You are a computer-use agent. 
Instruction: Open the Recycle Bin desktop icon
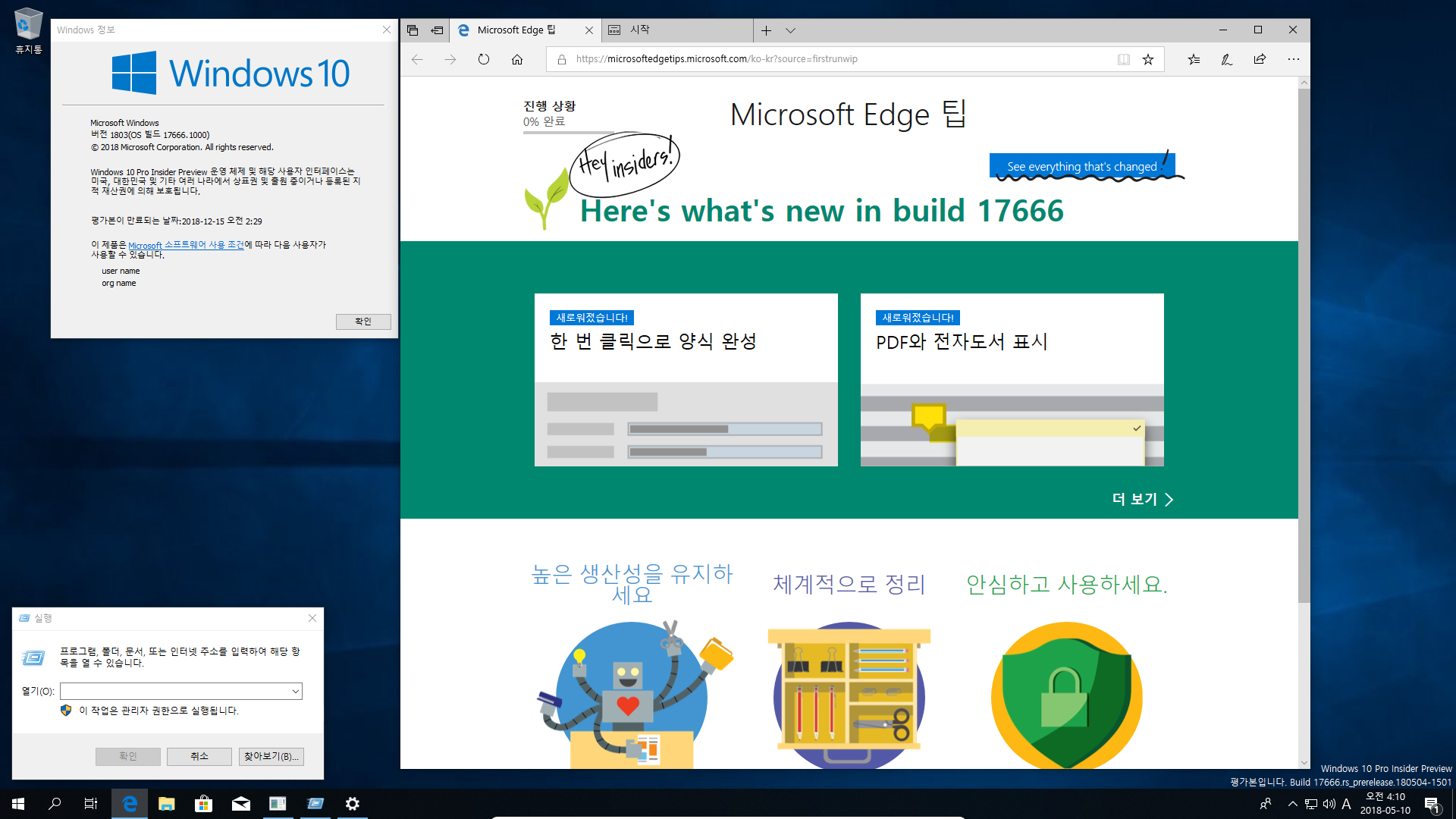click(29, 31)
